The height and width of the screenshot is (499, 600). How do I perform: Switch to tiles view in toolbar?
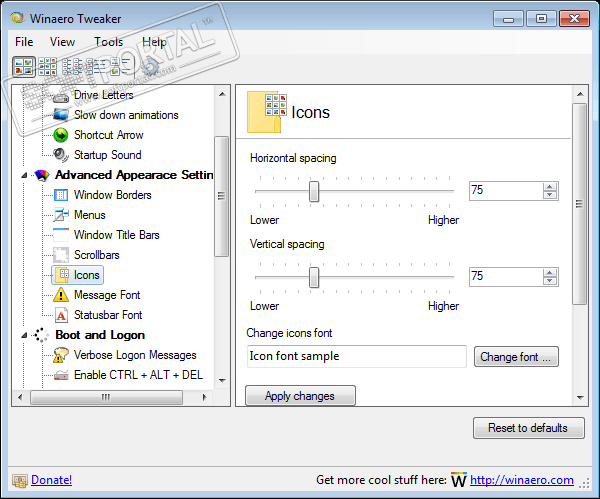(121, 67)
